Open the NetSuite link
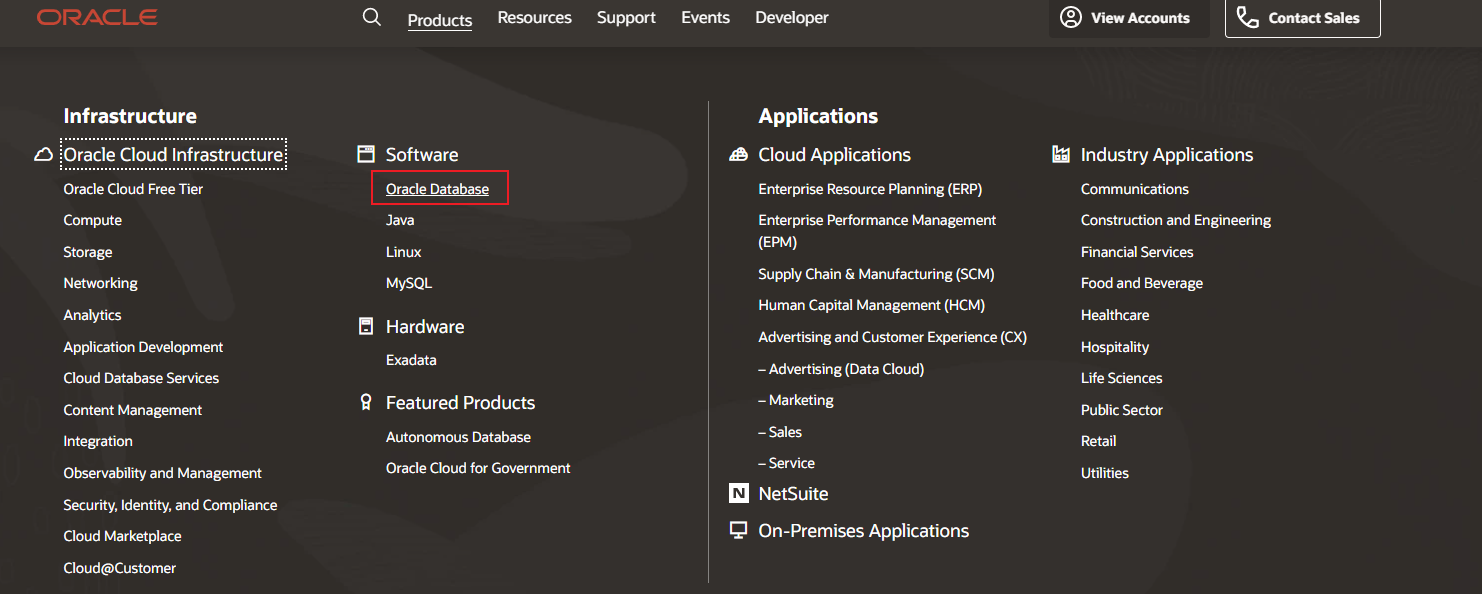1482x594 pixels. pos(794,494)
